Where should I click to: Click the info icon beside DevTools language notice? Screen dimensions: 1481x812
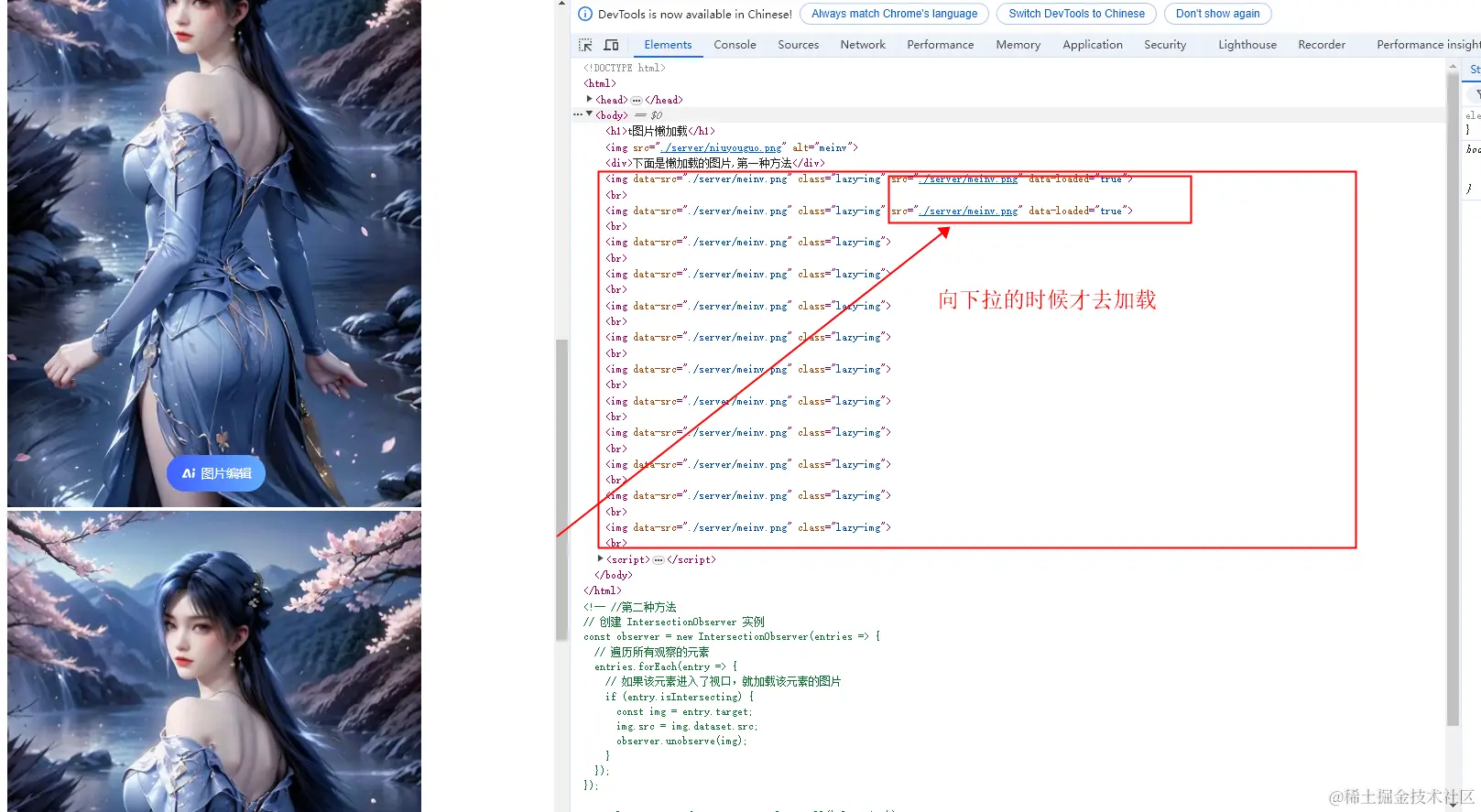[x=585, y=14]
